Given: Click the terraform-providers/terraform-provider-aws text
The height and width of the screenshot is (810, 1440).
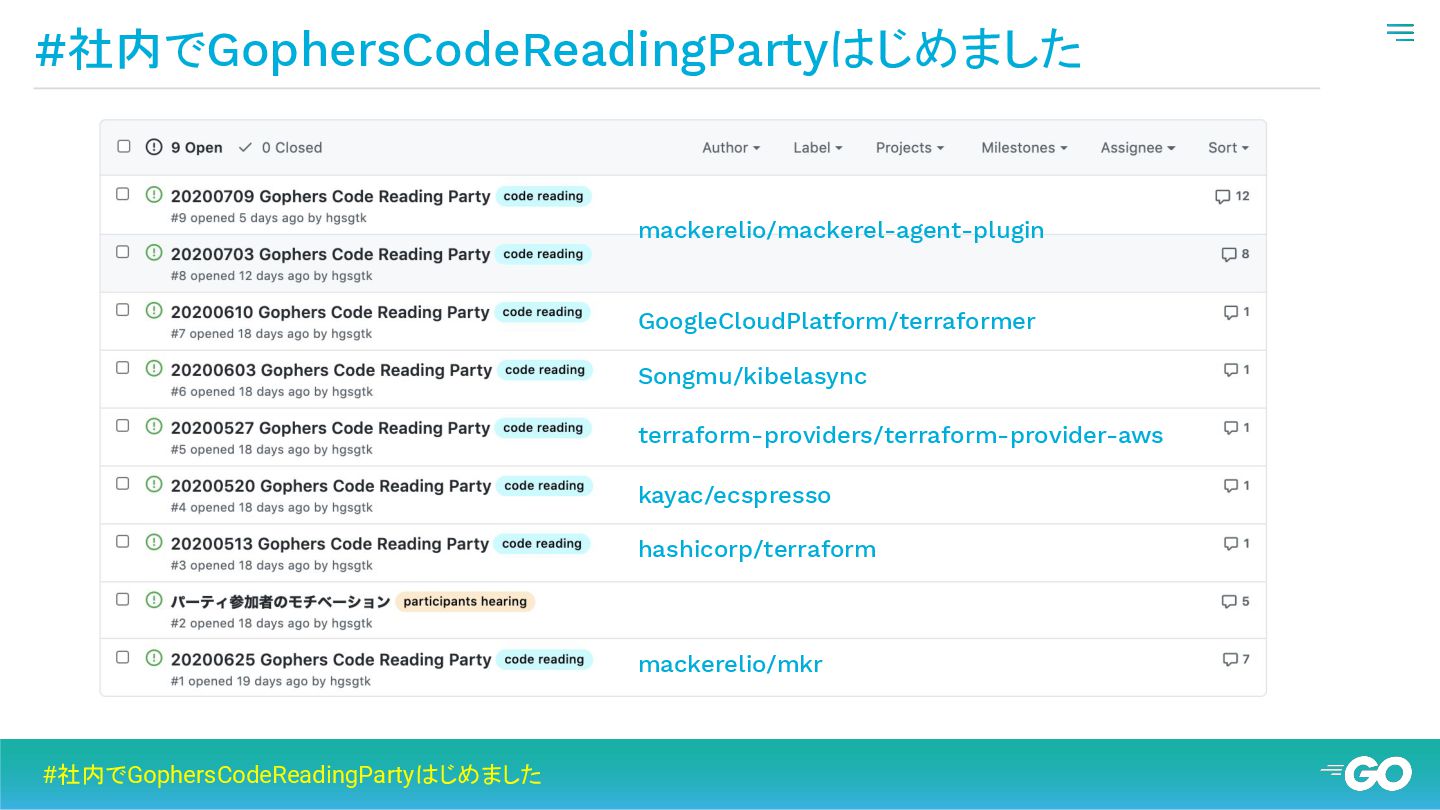Looking at the screenshot, I should click(x=901, y=436).
